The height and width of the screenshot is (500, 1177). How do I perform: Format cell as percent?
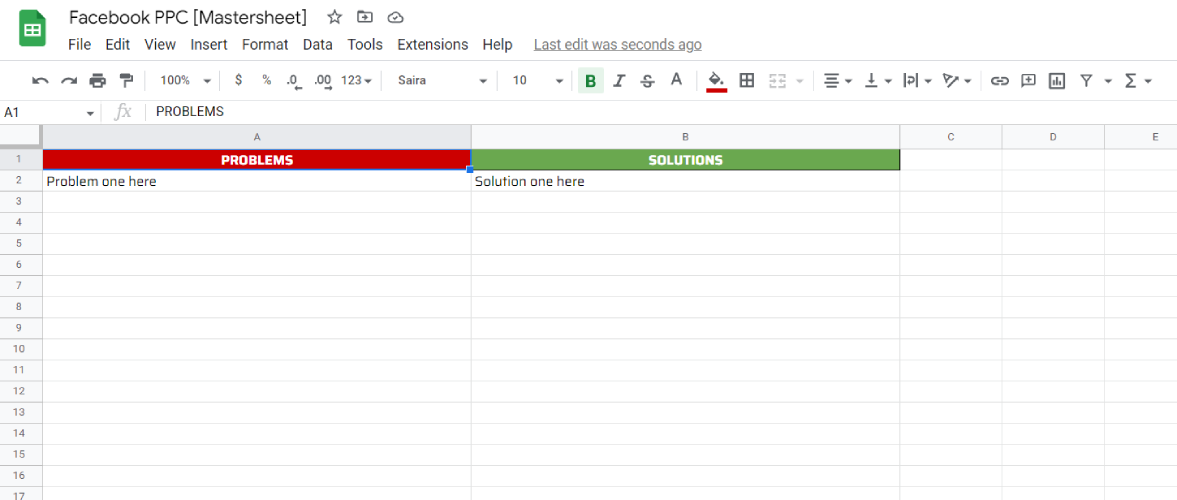point(266,80)
